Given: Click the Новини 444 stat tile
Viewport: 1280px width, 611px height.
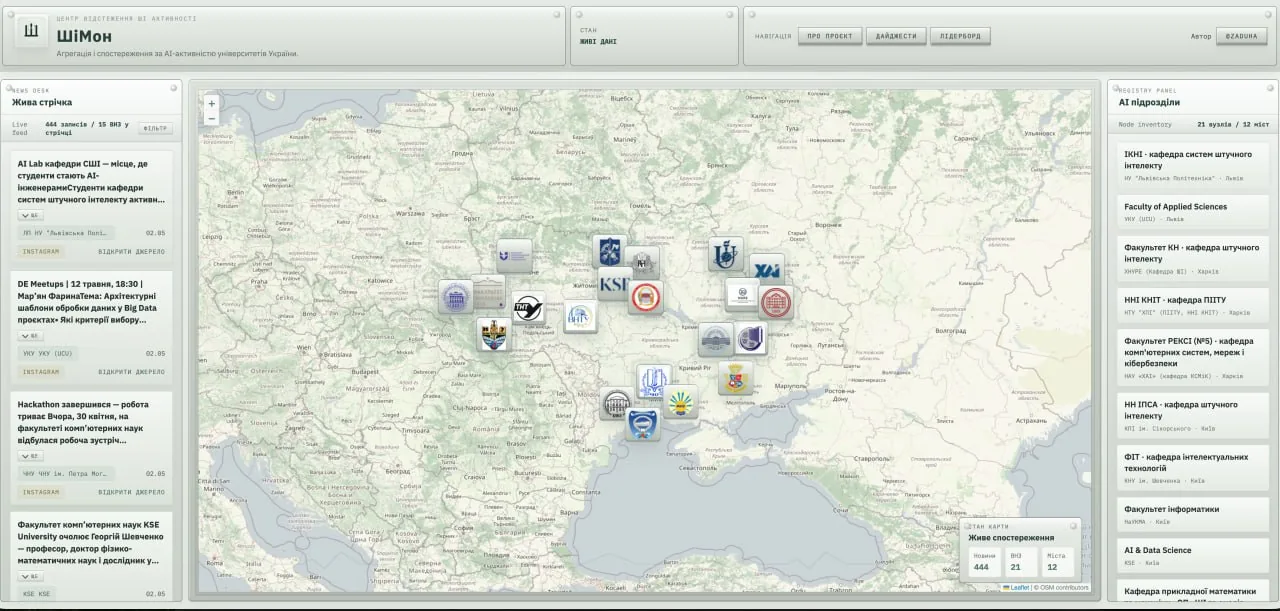Looking at the screenshot, I should (984, 562).
